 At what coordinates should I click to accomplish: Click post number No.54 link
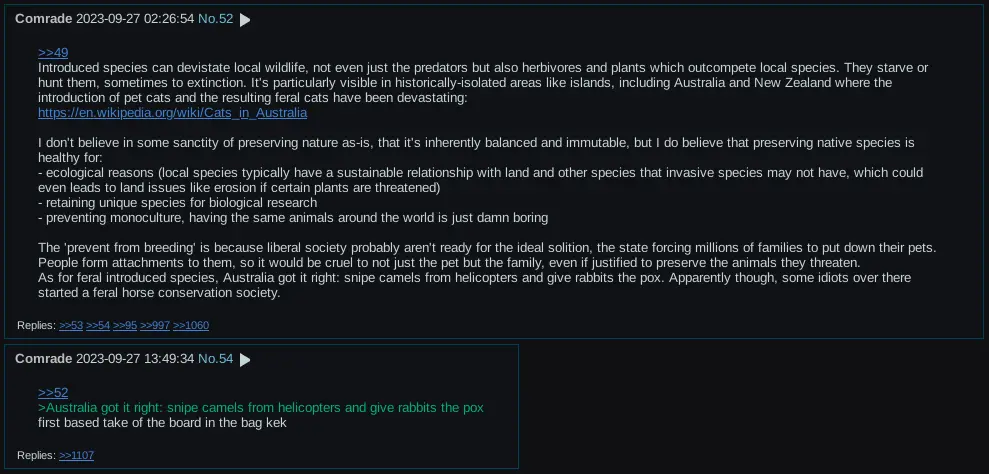(216, 359)
